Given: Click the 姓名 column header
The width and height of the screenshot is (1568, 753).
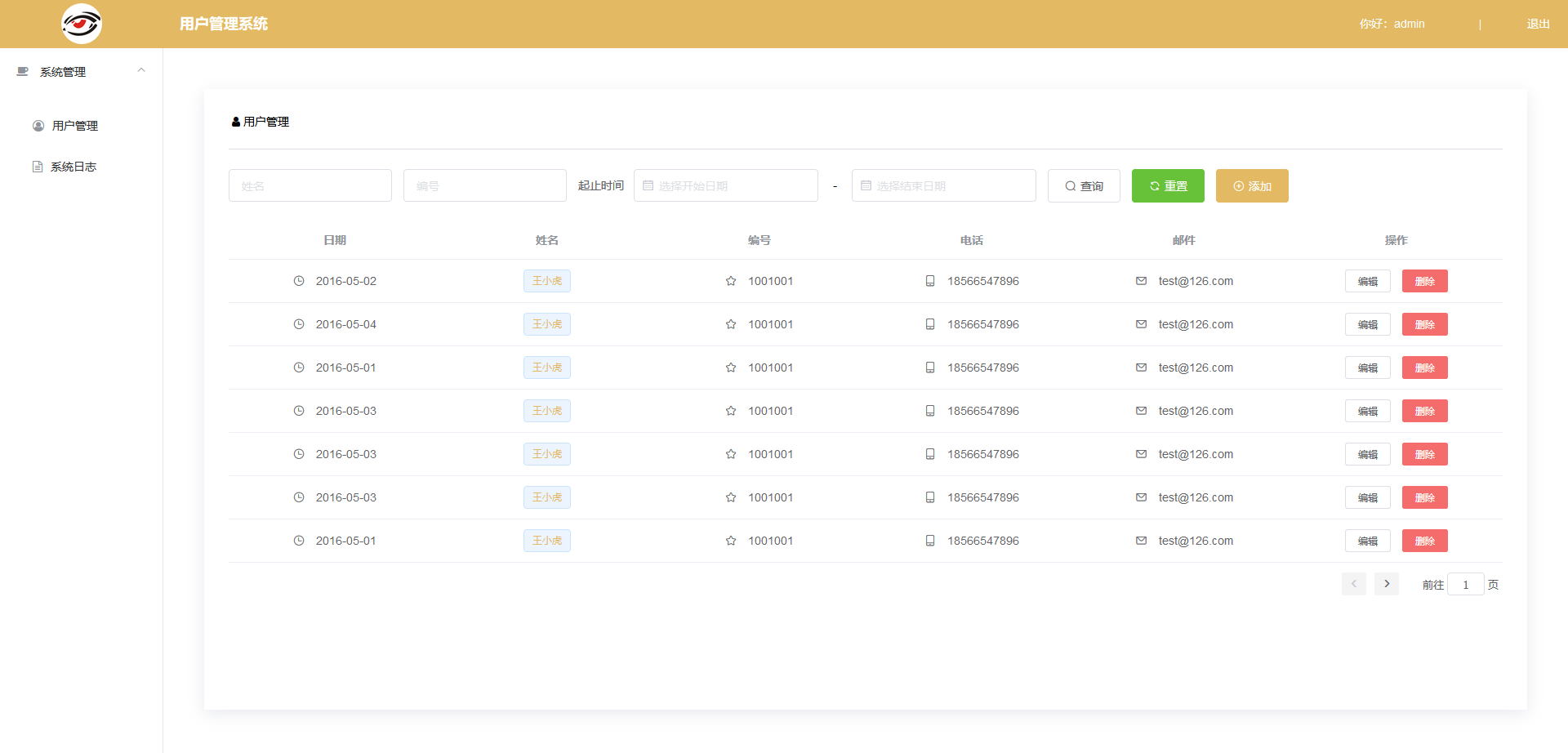Looking at the screenshot, I should [x=547, y=240].
